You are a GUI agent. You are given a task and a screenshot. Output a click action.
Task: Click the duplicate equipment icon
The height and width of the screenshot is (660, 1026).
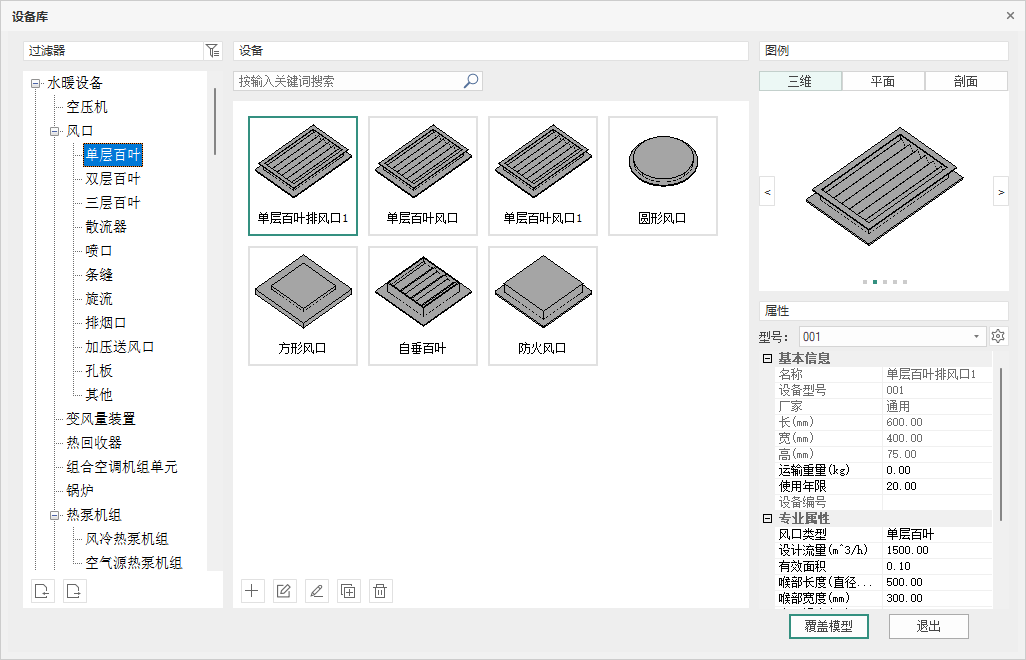(x=348, y=591)
